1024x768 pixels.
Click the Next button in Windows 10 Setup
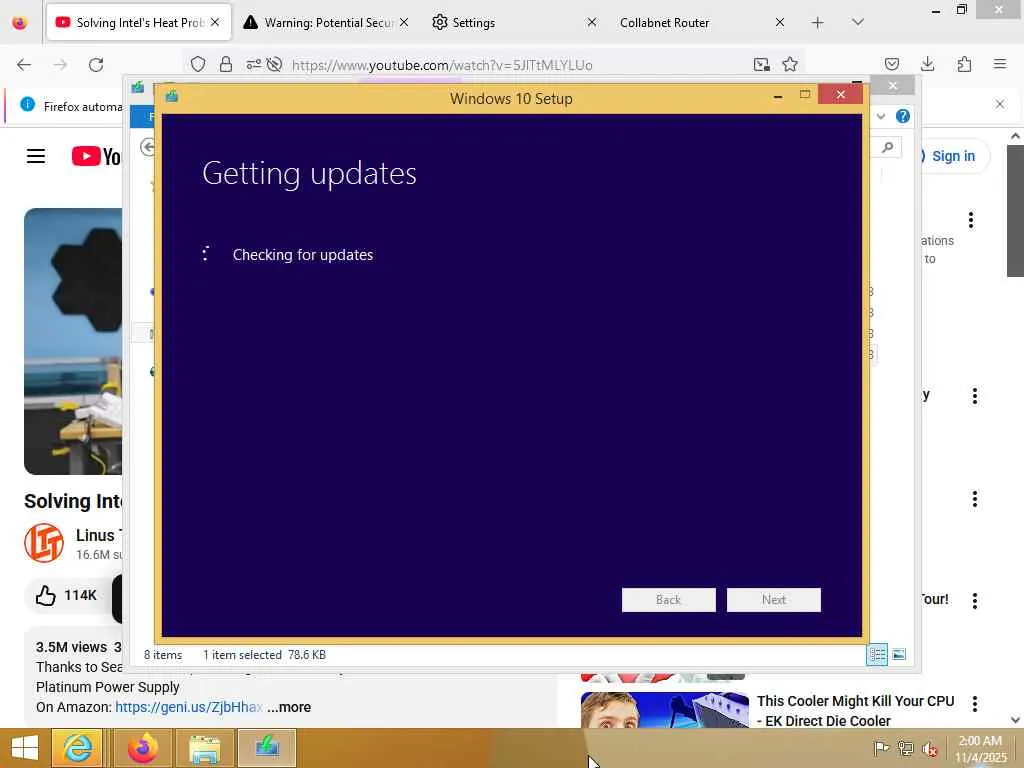773,600
